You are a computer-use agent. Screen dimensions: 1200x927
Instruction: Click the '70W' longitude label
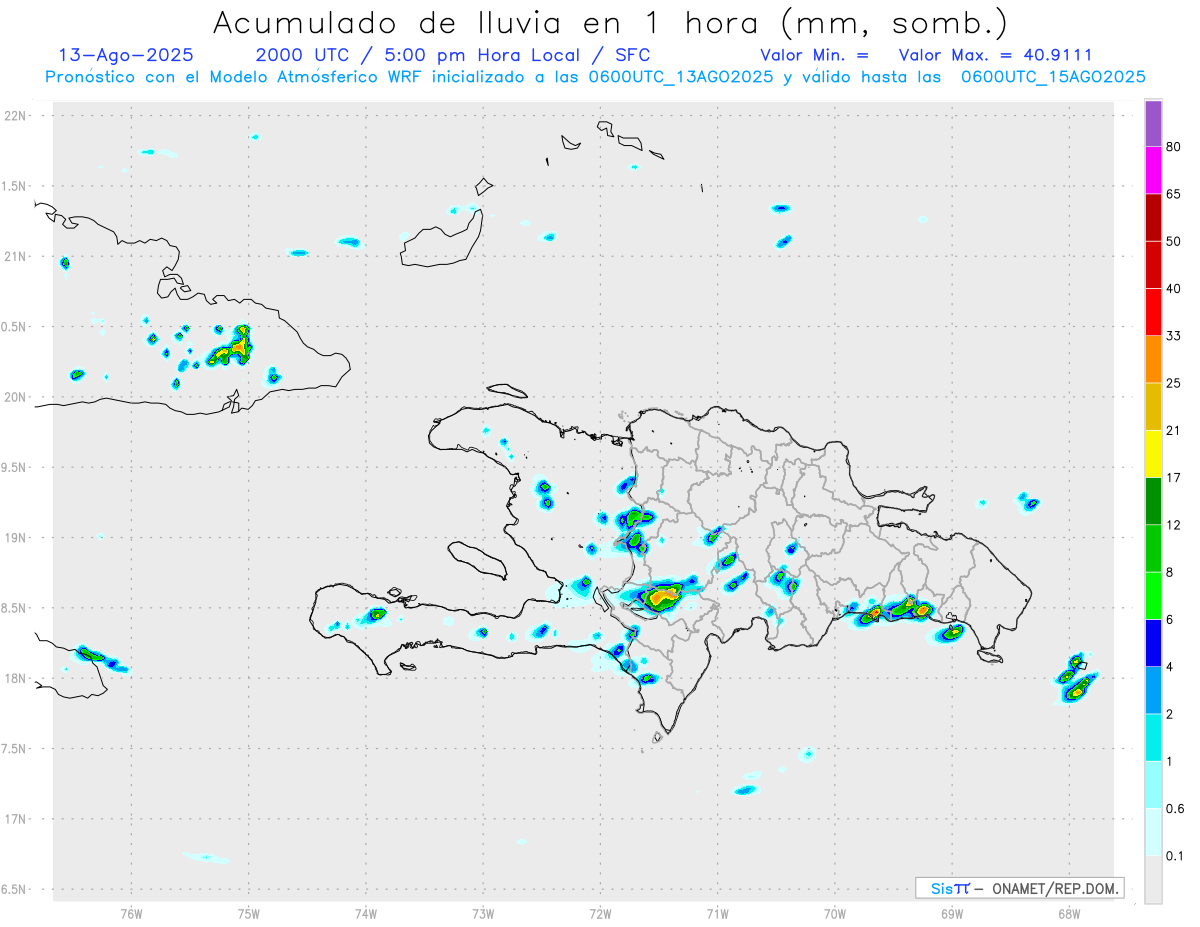[835, 913]
